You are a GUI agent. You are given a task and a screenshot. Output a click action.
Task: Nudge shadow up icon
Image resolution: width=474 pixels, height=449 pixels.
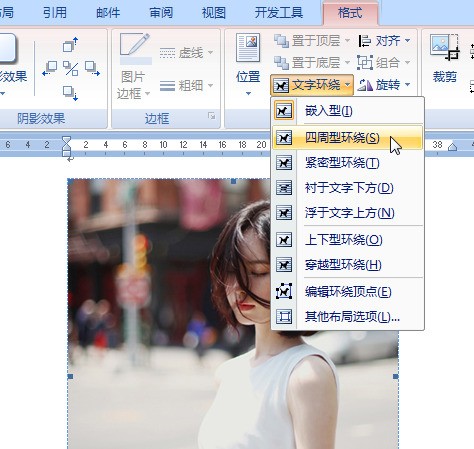tap(70, 44)
